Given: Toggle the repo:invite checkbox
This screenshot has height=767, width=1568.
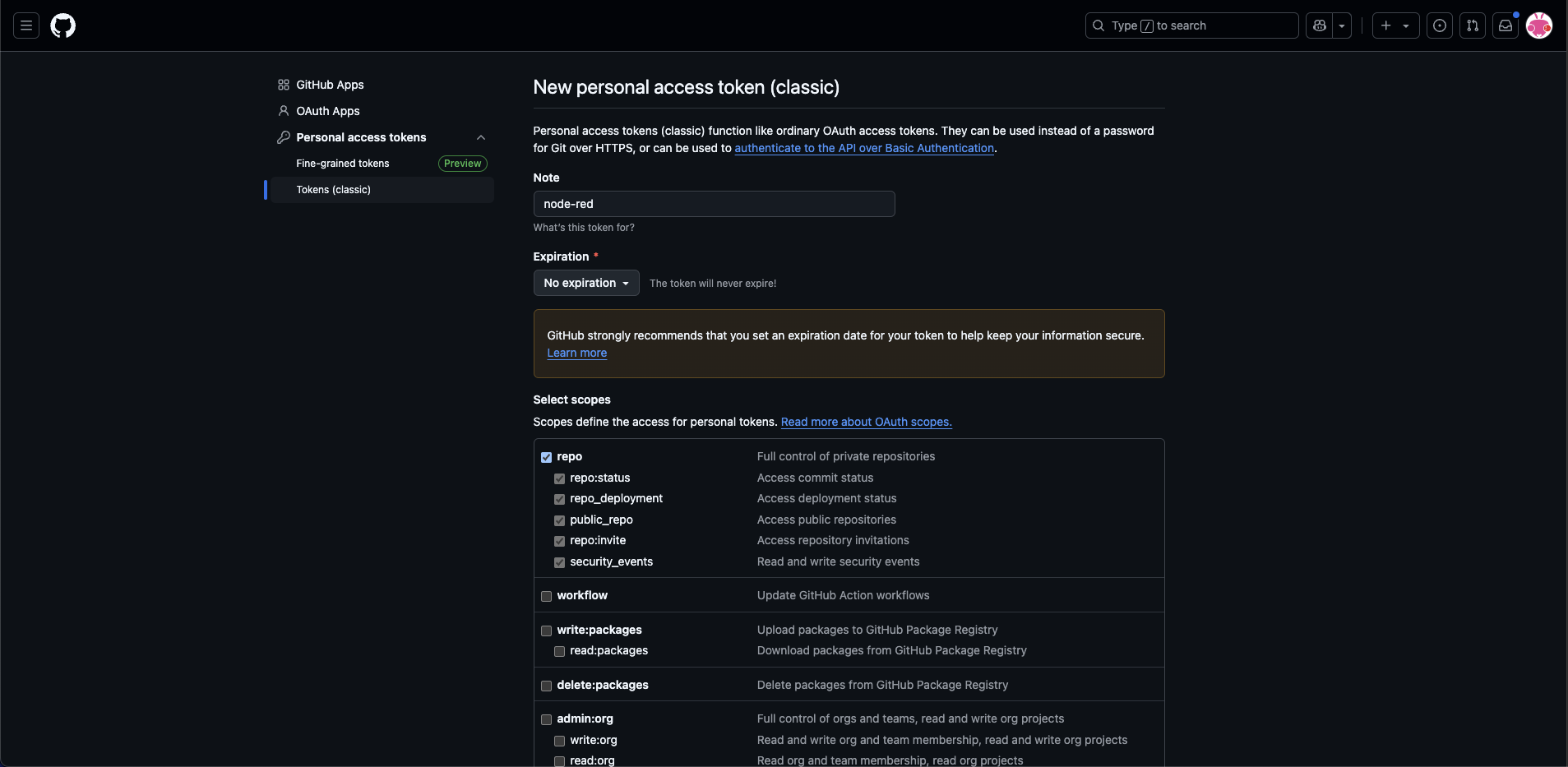Looking at the screenshot, I should click(x=559, y=541).
